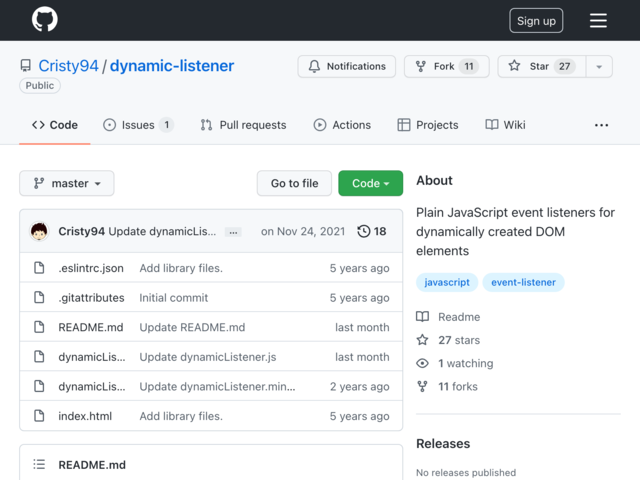Open the Wiki tab

pos(505,125)
